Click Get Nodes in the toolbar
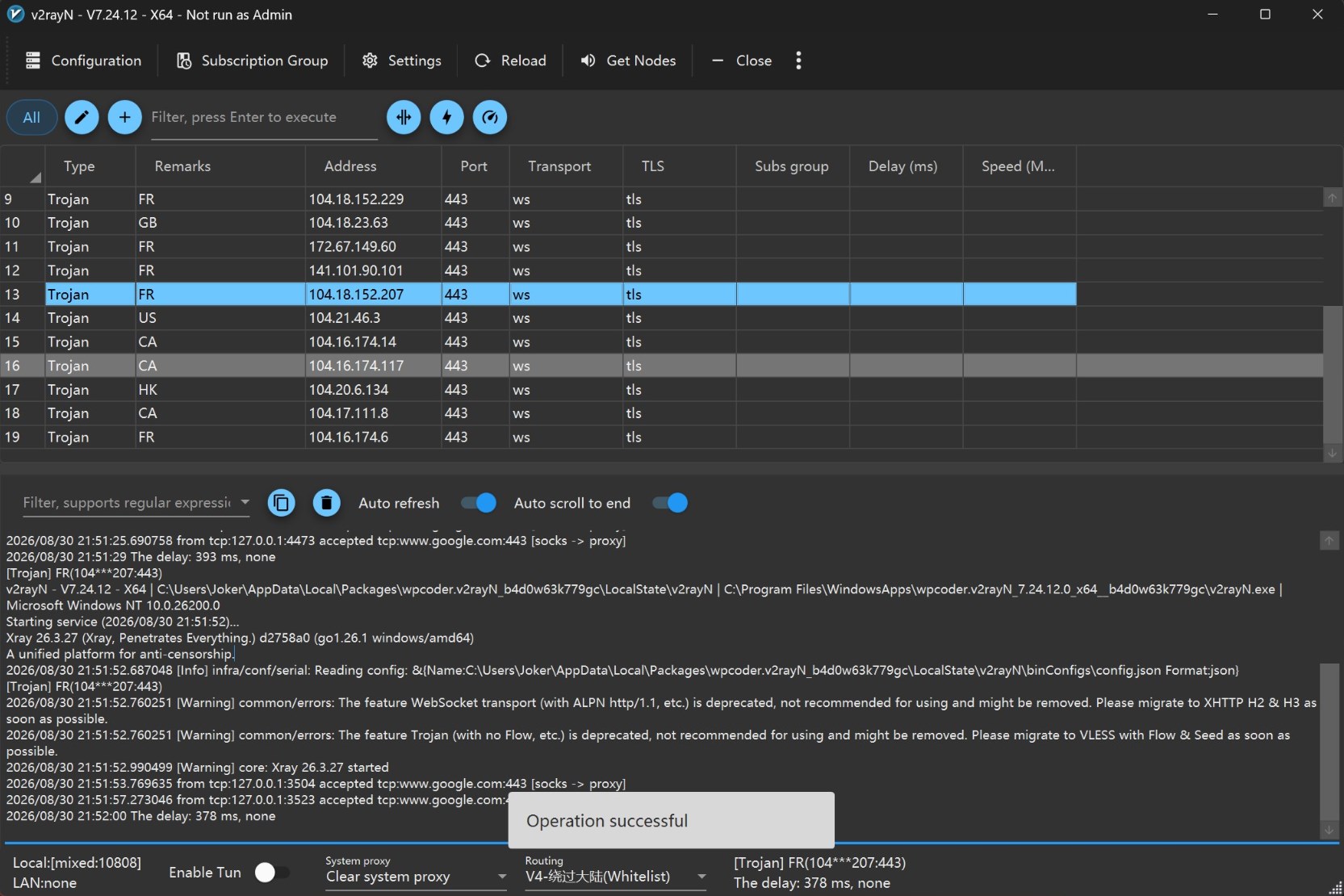The image size is (1344, 896). pyautogui.click(x=628, y=61)
